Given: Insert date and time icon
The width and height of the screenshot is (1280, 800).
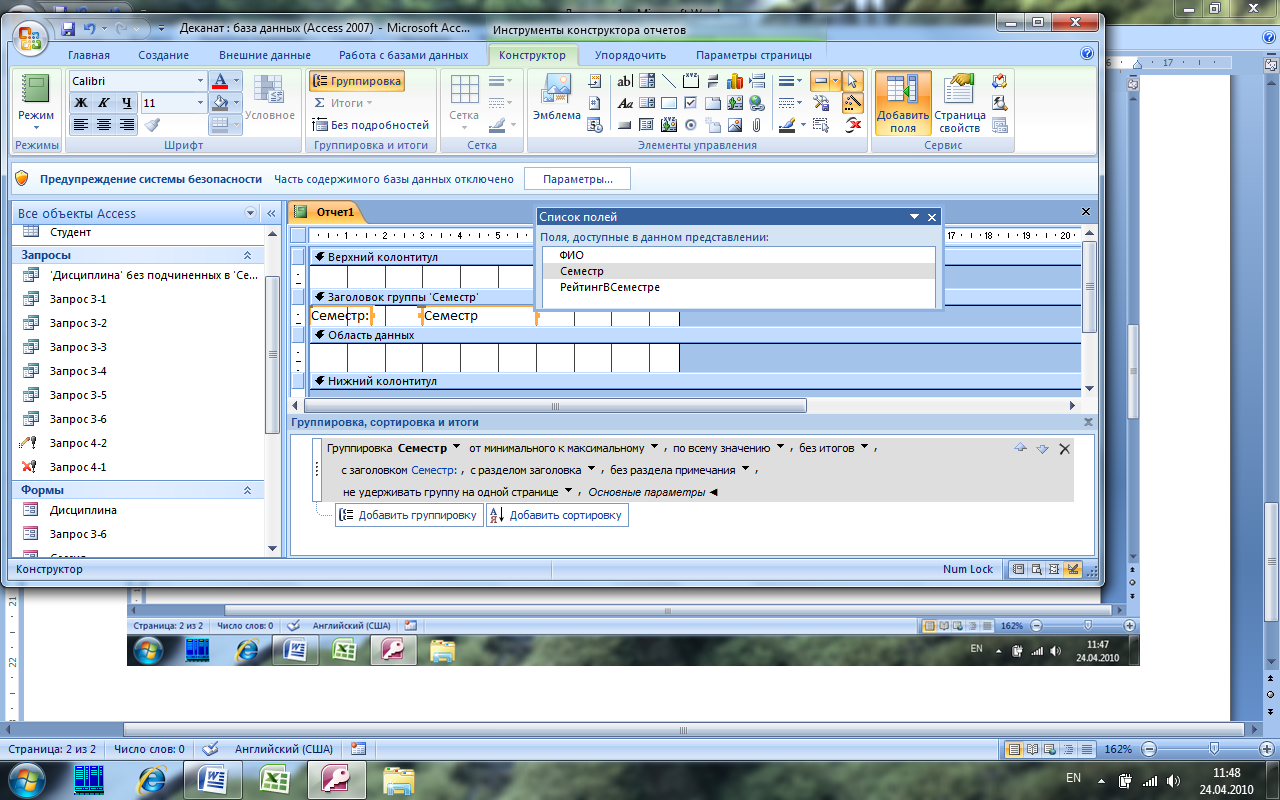Looking at the screenshot, I should [595, 125].
